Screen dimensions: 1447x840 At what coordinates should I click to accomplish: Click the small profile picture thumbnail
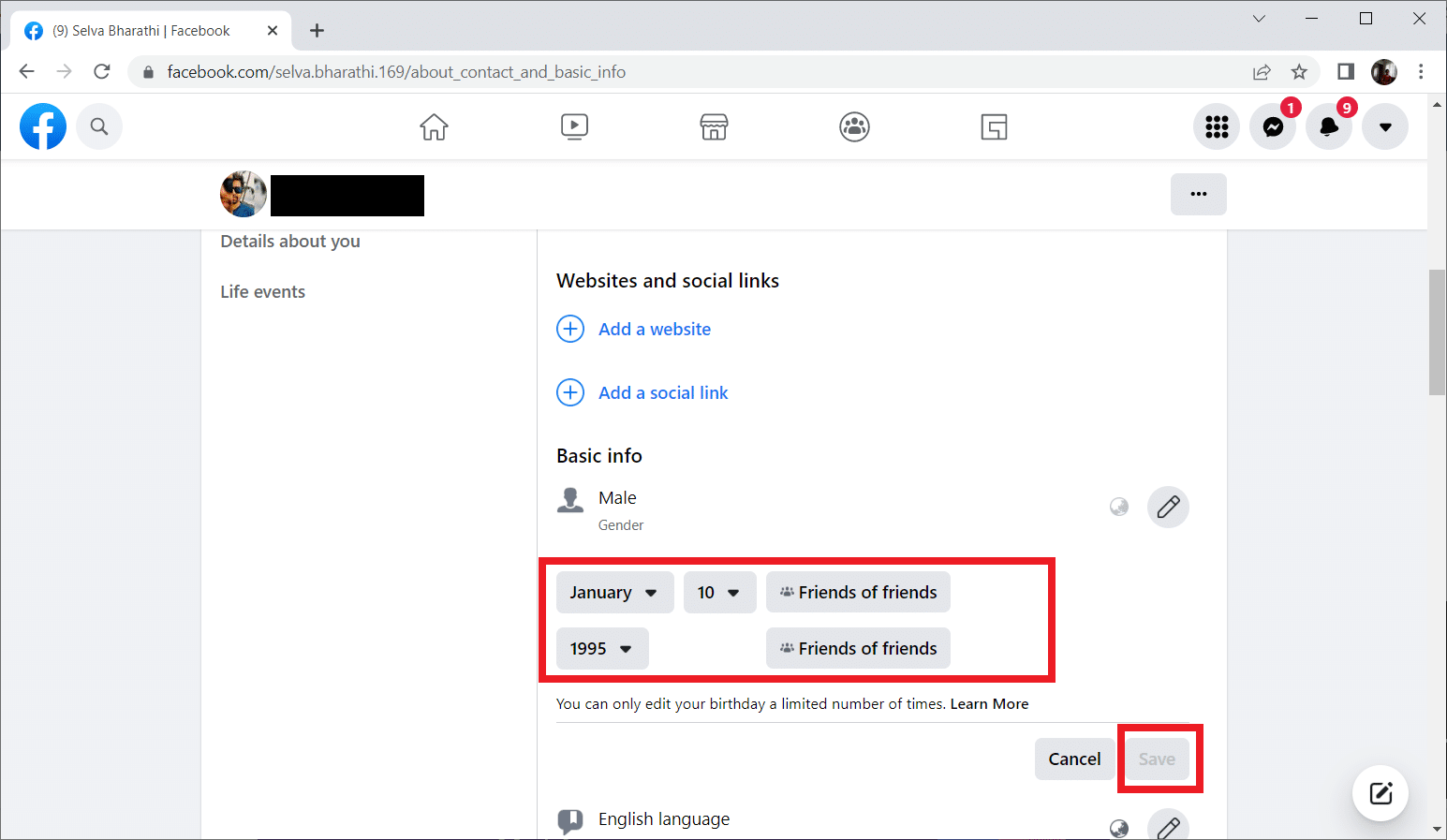point(244,195)
